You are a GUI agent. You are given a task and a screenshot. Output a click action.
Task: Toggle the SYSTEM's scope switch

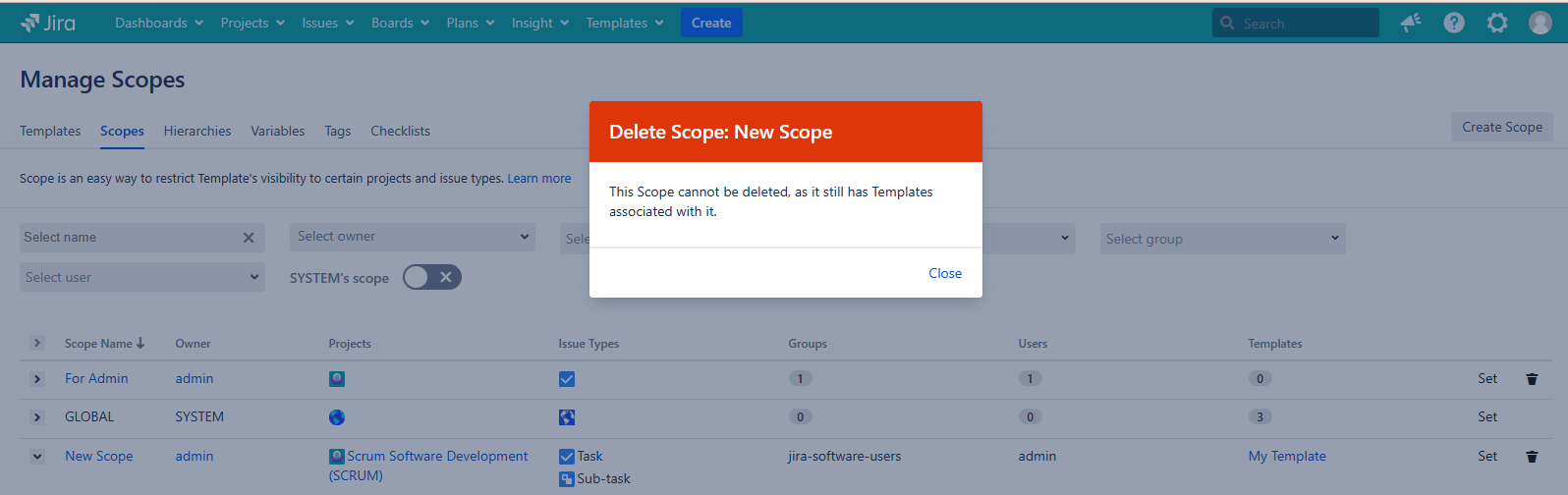click(431, 278)
